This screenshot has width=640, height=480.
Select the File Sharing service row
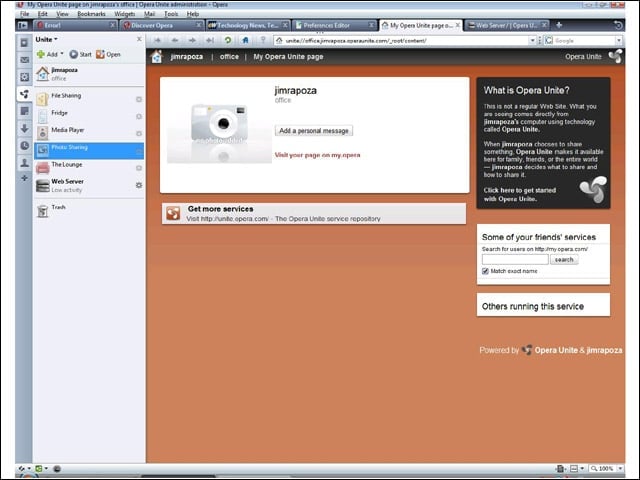coord(89,99)
